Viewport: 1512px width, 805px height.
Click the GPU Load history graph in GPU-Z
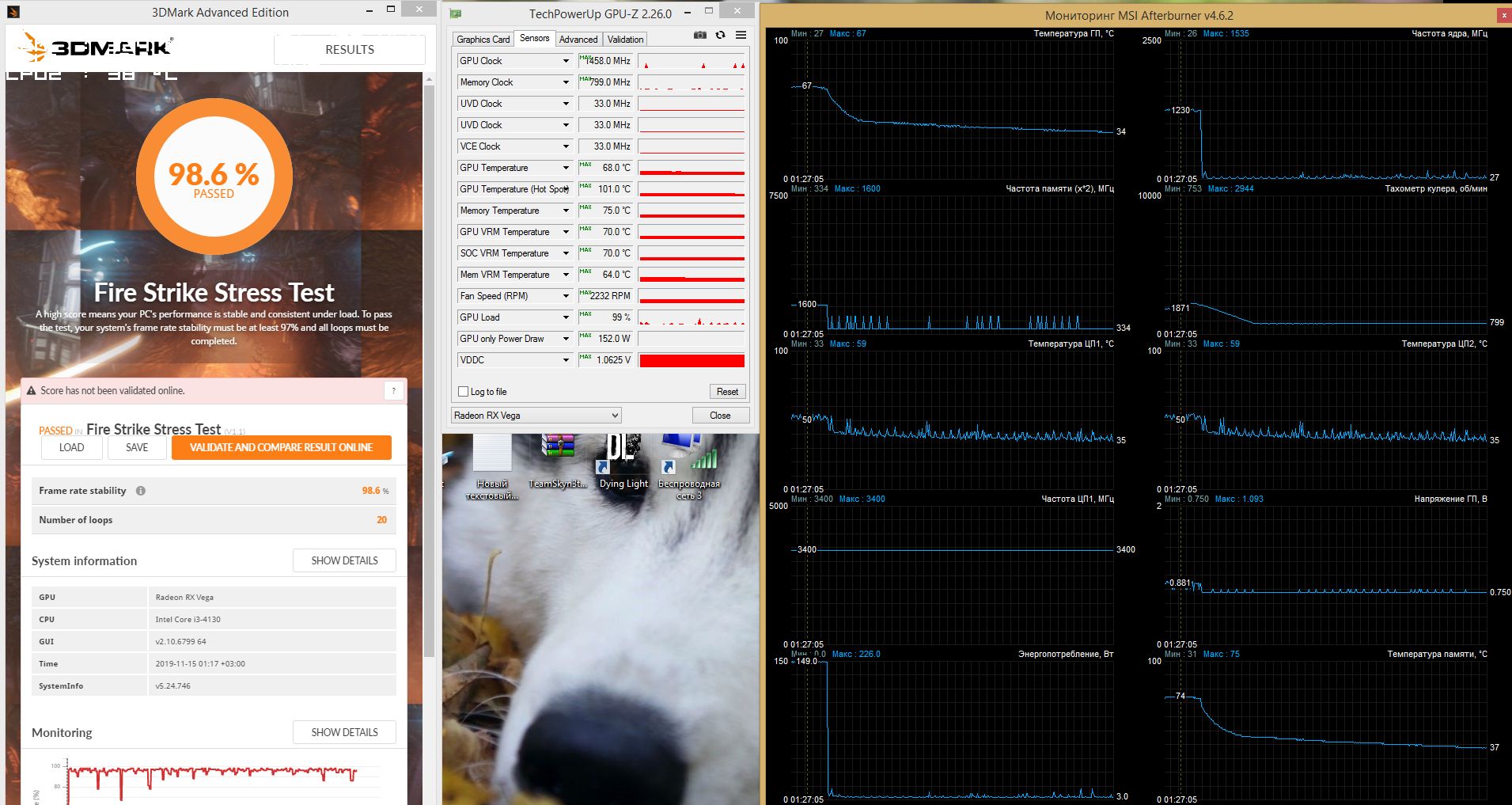click(x=692, y=317)
